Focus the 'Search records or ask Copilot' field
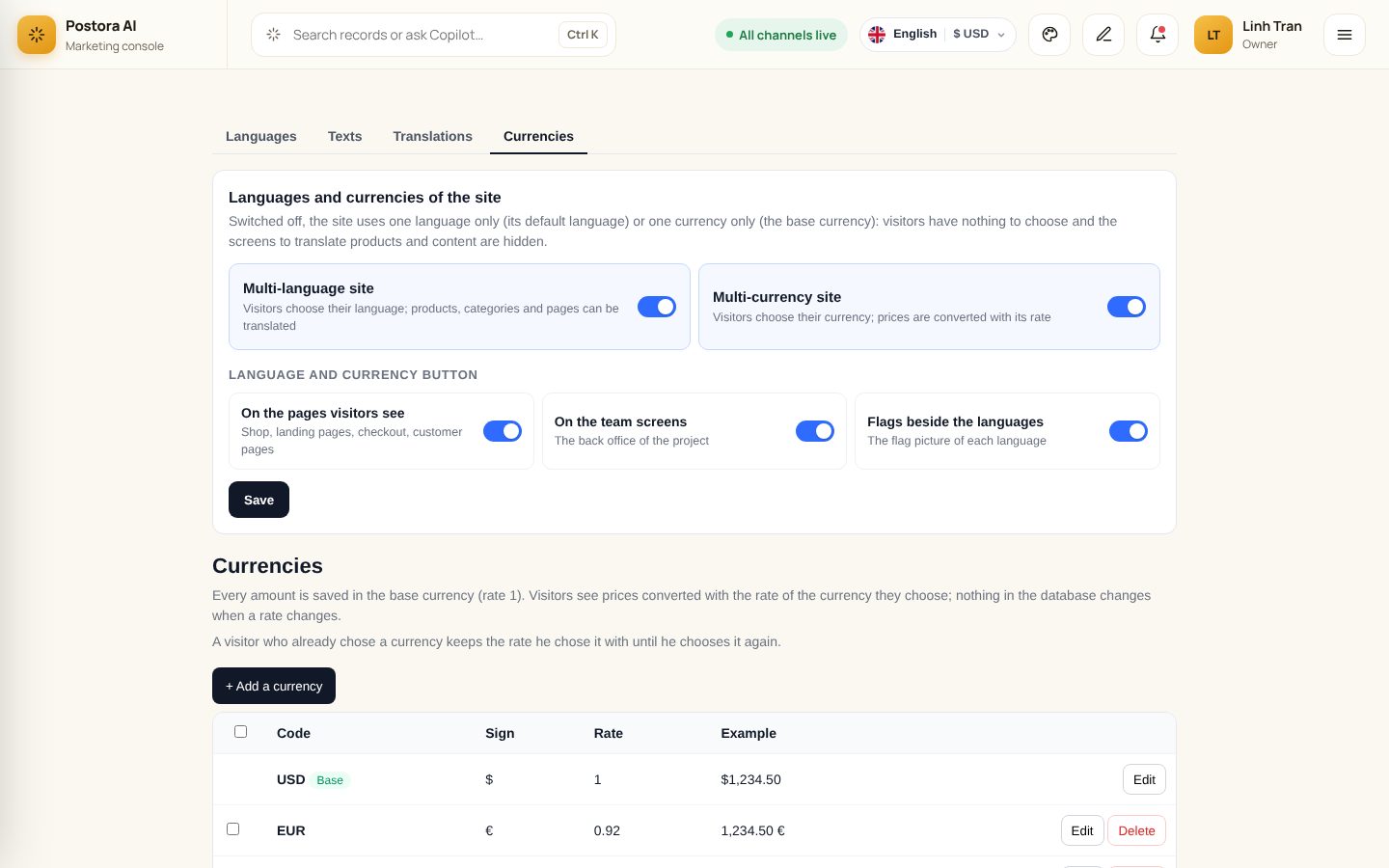Viewport: 1389px width, 868px height. (x=433, y=35)
